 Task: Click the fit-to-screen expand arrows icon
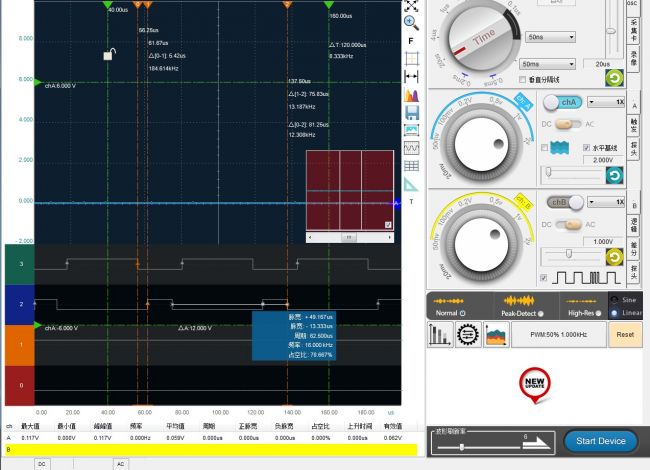(411, 5)
